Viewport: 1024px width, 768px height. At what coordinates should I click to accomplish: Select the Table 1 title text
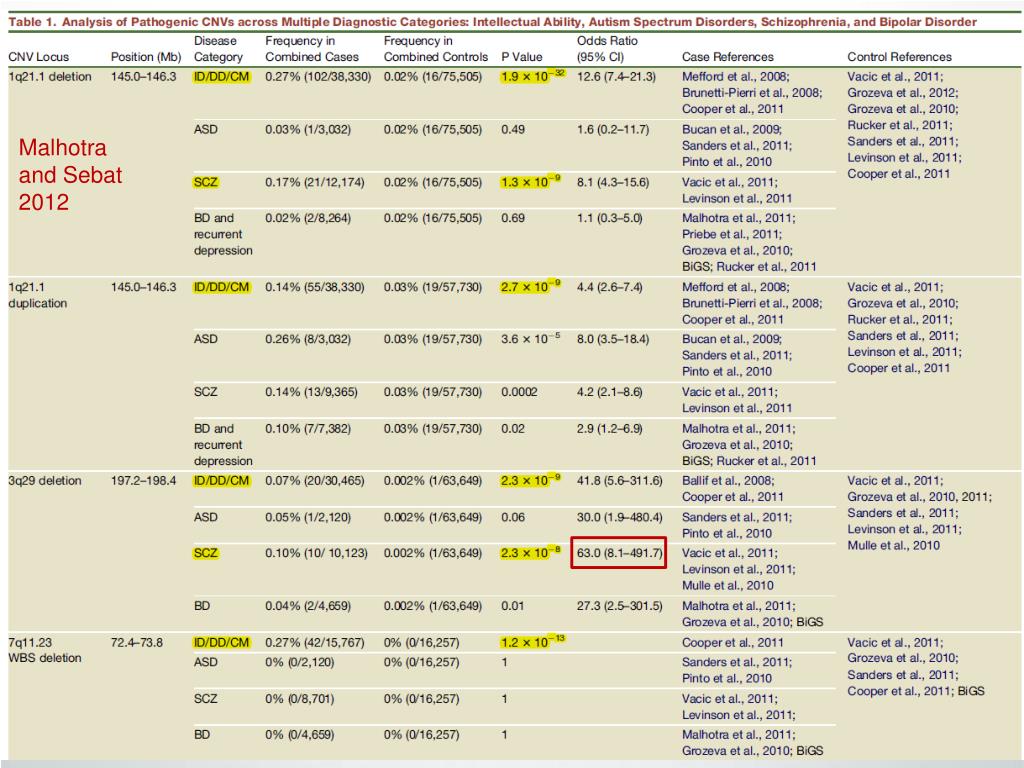(x=492, y=22)
